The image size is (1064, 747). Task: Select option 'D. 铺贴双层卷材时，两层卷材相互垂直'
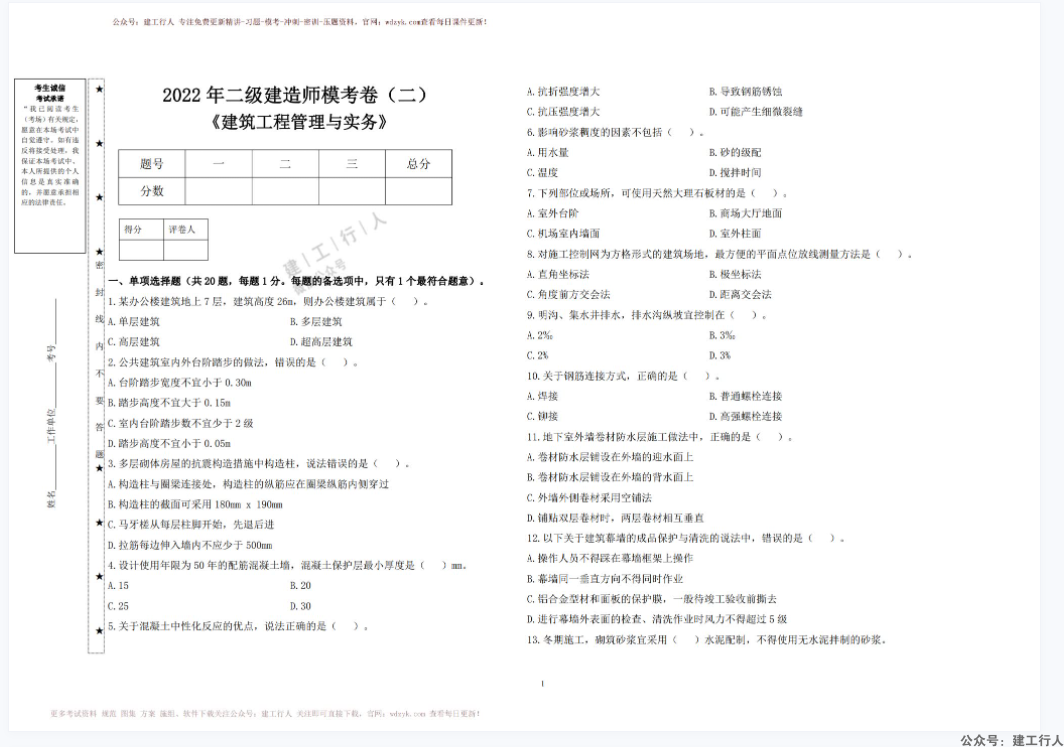(x=615, y=518)
